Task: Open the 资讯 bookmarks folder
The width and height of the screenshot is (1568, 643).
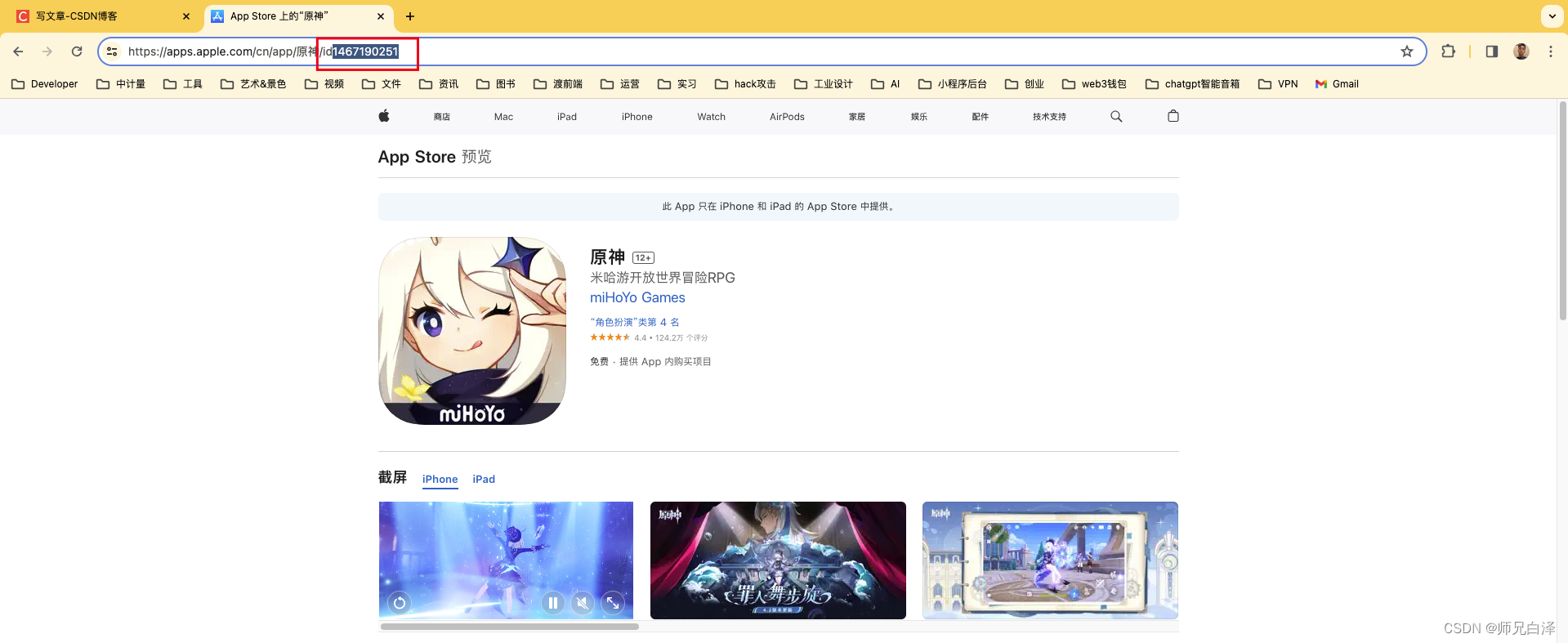Action: pos(439,84)
